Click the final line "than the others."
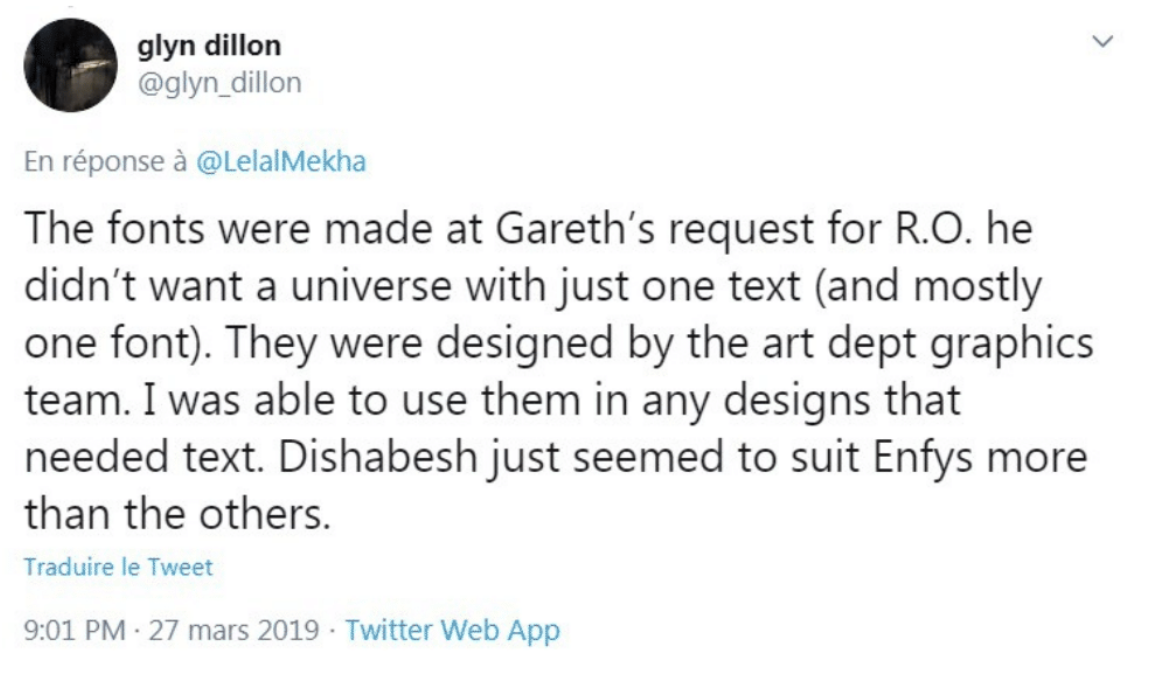The height and width of the screenshot is (673, 1157). 177,514
